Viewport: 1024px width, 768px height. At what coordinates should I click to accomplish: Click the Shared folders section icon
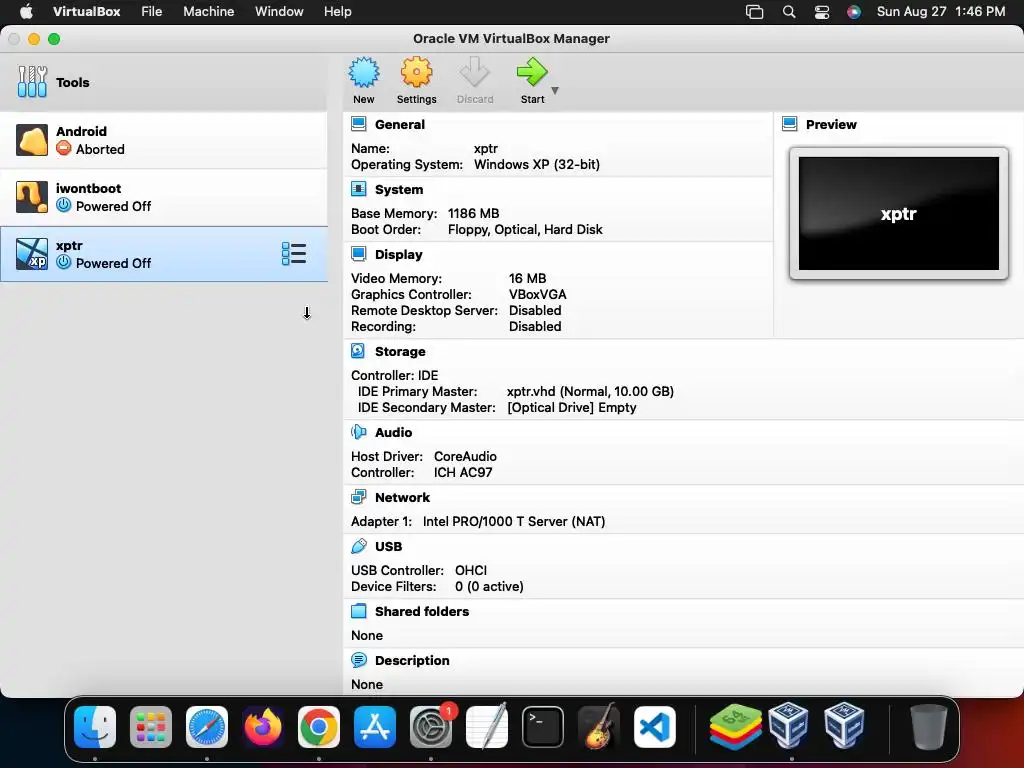359,611
